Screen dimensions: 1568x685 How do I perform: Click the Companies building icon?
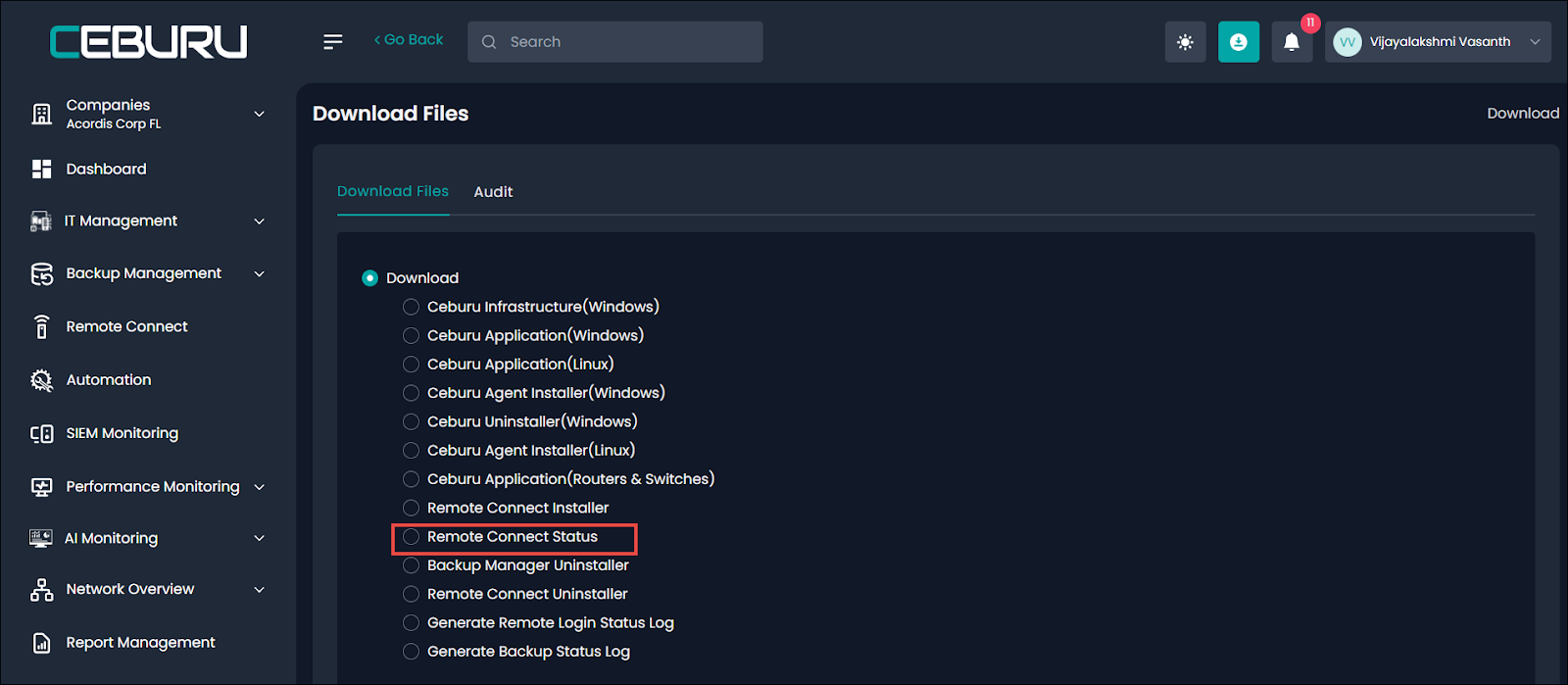click(x=41, y=114)
